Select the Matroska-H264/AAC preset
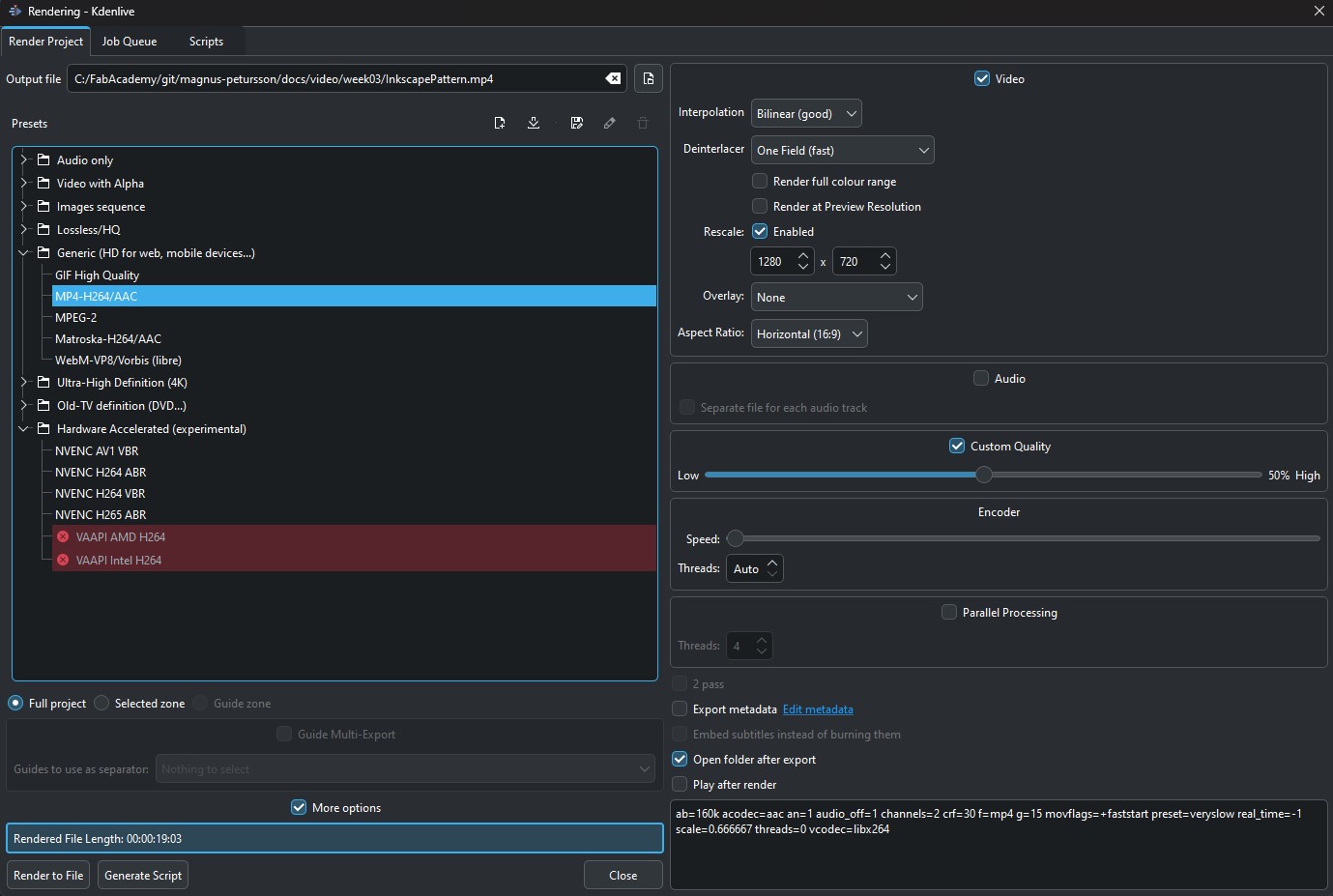 click(x=108, y=338)
